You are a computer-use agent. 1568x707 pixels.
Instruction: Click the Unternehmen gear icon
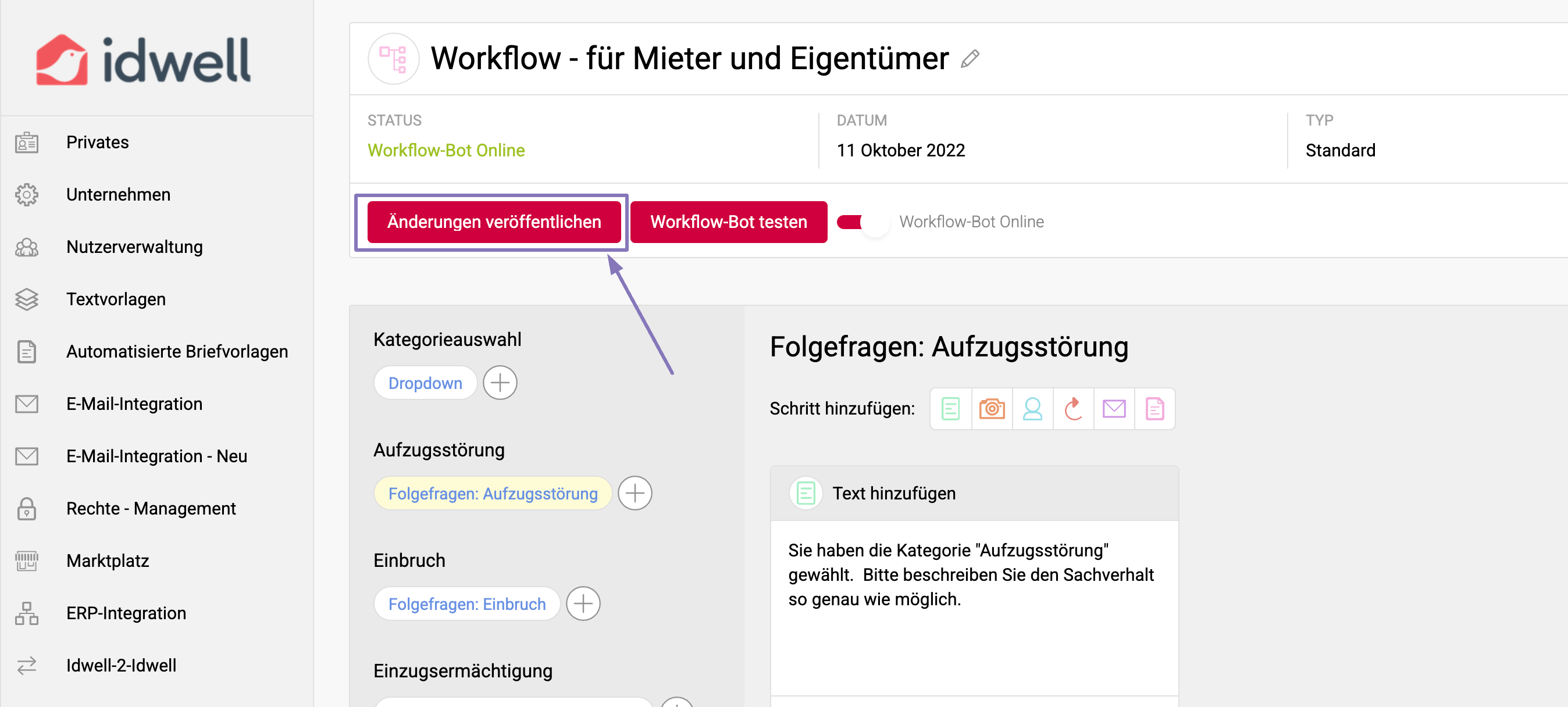tap(27, 195)
